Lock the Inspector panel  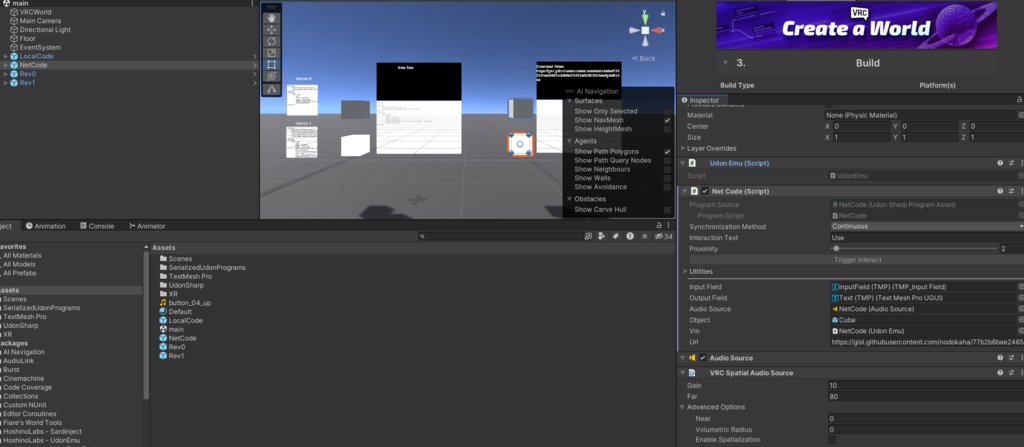[1019, 100]
